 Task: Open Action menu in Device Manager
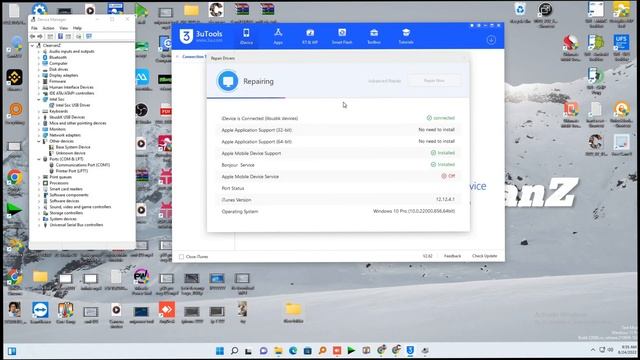(48, 28)
